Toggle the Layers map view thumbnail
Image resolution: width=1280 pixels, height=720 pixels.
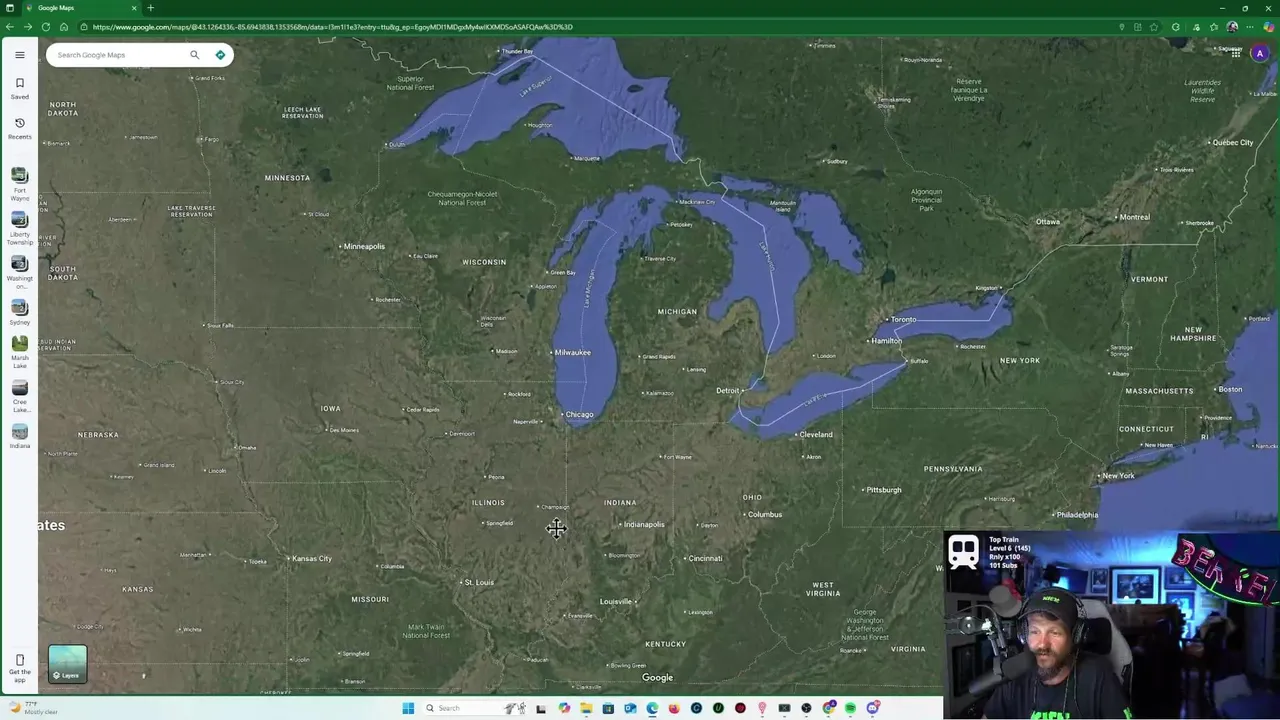pos(68,664)
